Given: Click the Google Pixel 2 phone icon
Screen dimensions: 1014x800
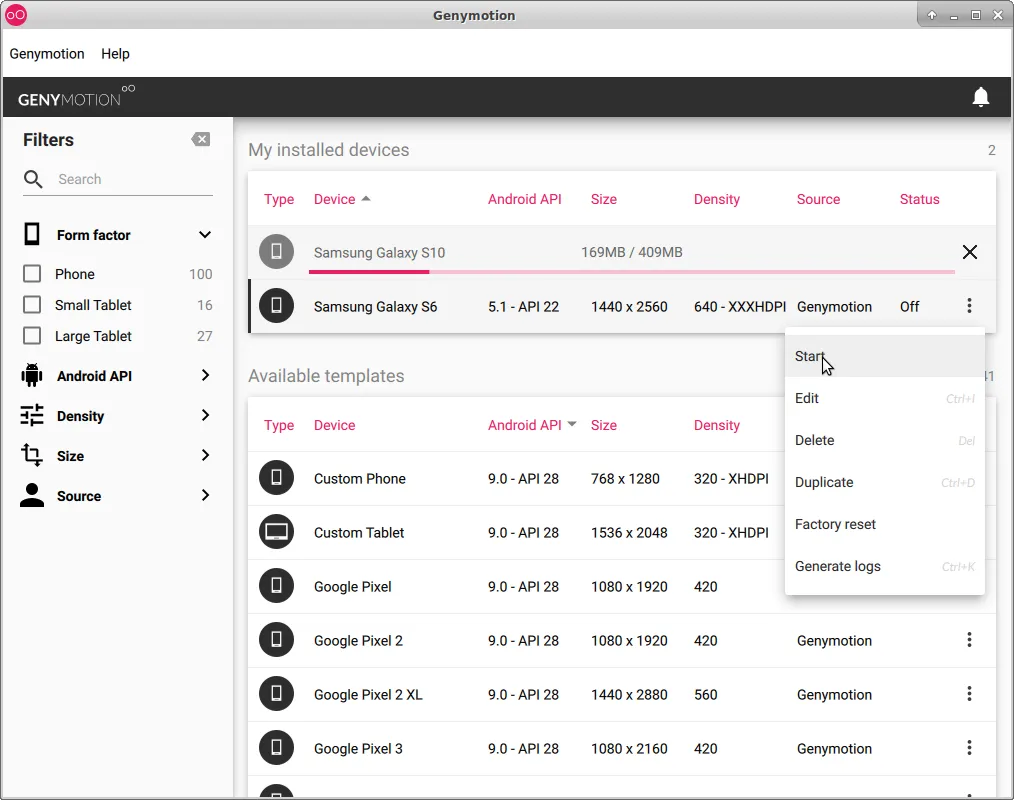Looking at the screenshot, I should click(276, 640).
